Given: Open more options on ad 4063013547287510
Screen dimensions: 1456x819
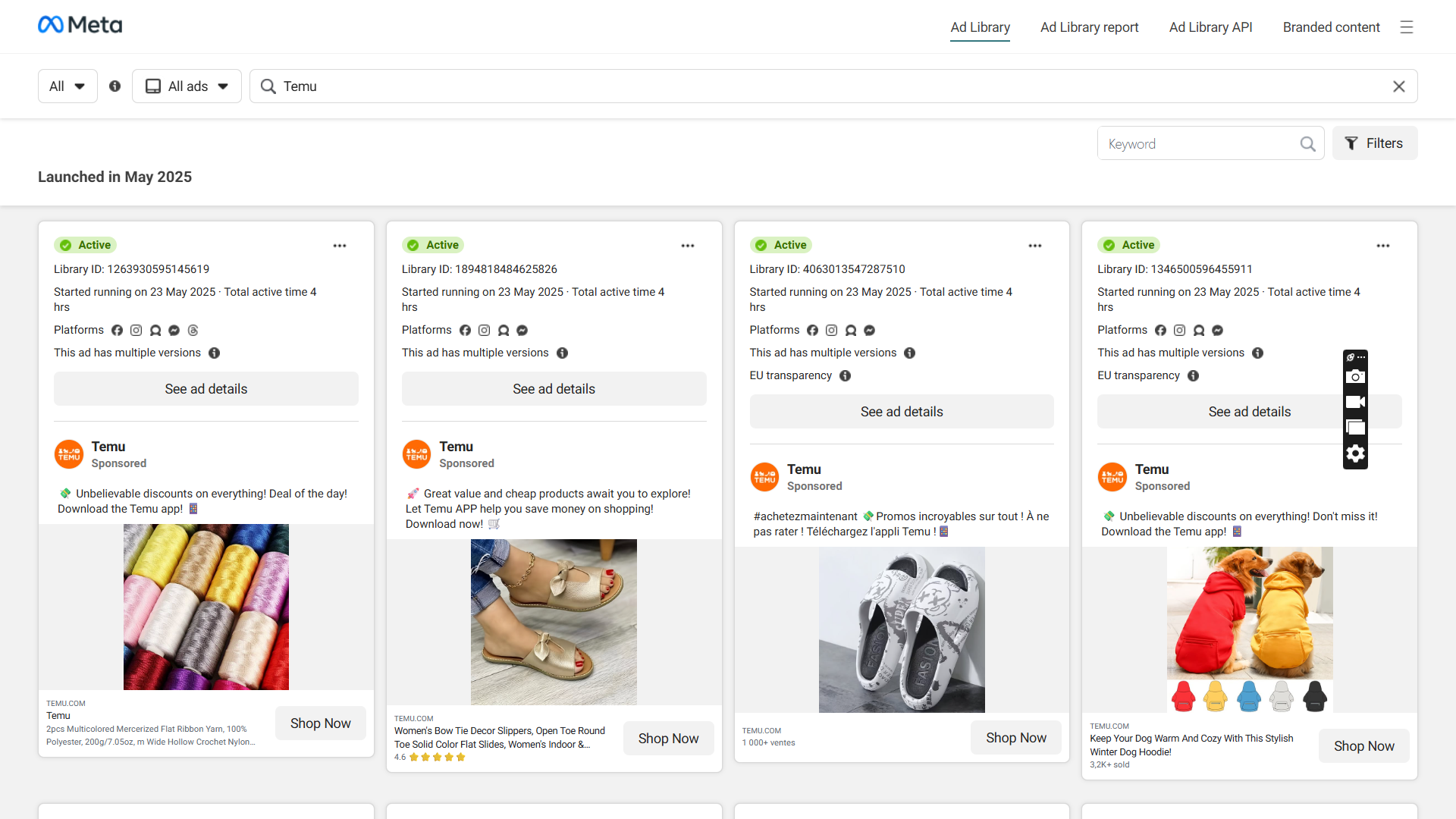Looking at the screenshot, I should 1035,246.
